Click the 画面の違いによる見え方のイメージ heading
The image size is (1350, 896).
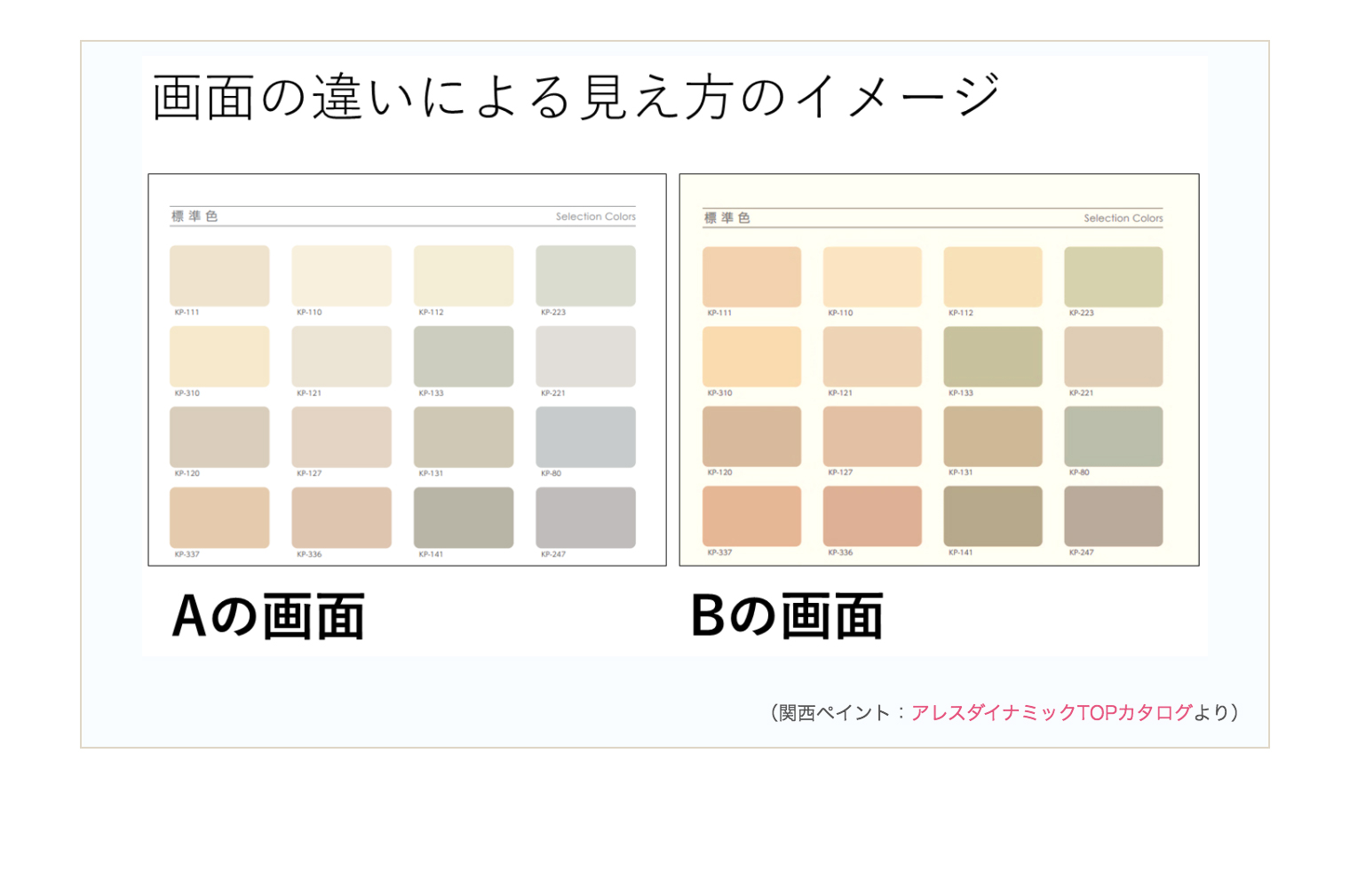coord(576,97)
